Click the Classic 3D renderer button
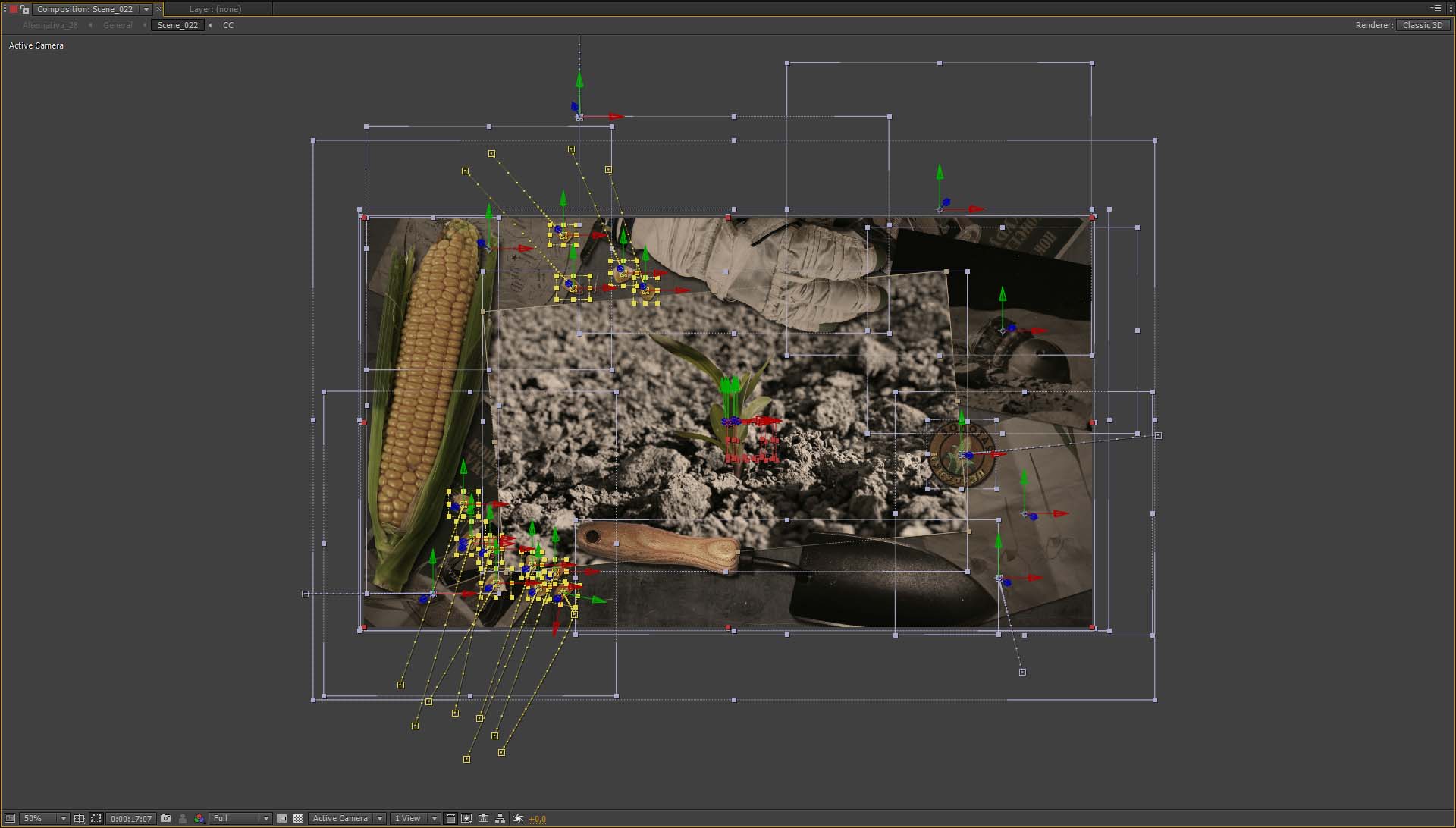This screenshot has width=1456, height=828. (x=1422, y=25)
